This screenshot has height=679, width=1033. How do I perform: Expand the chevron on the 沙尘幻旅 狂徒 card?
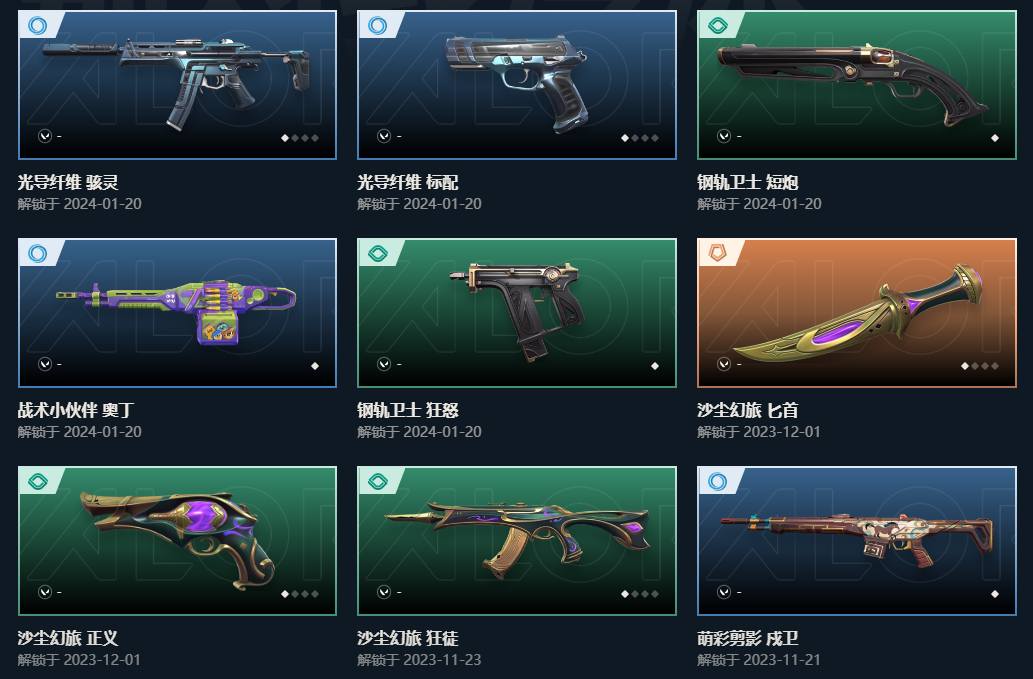[x=384, y=592]
